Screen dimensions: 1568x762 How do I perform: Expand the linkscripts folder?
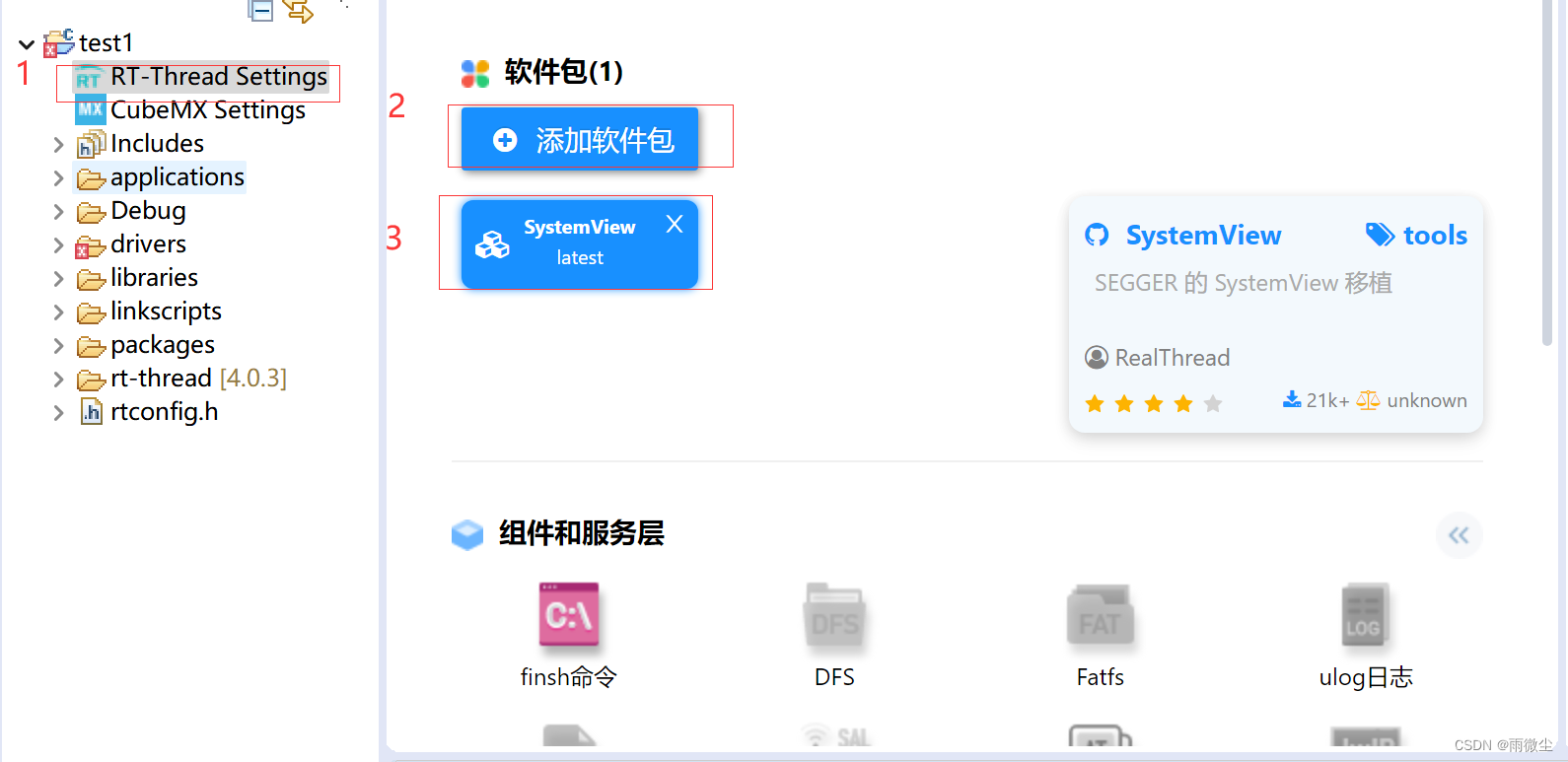tap(58, 312)
